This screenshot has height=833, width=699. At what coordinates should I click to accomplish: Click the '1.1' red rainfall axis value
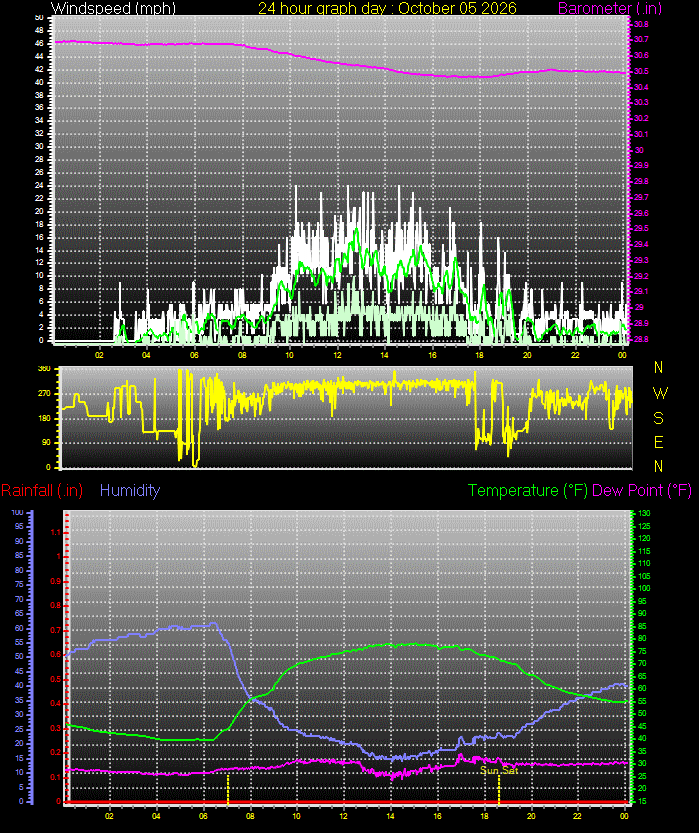(56, 532)
